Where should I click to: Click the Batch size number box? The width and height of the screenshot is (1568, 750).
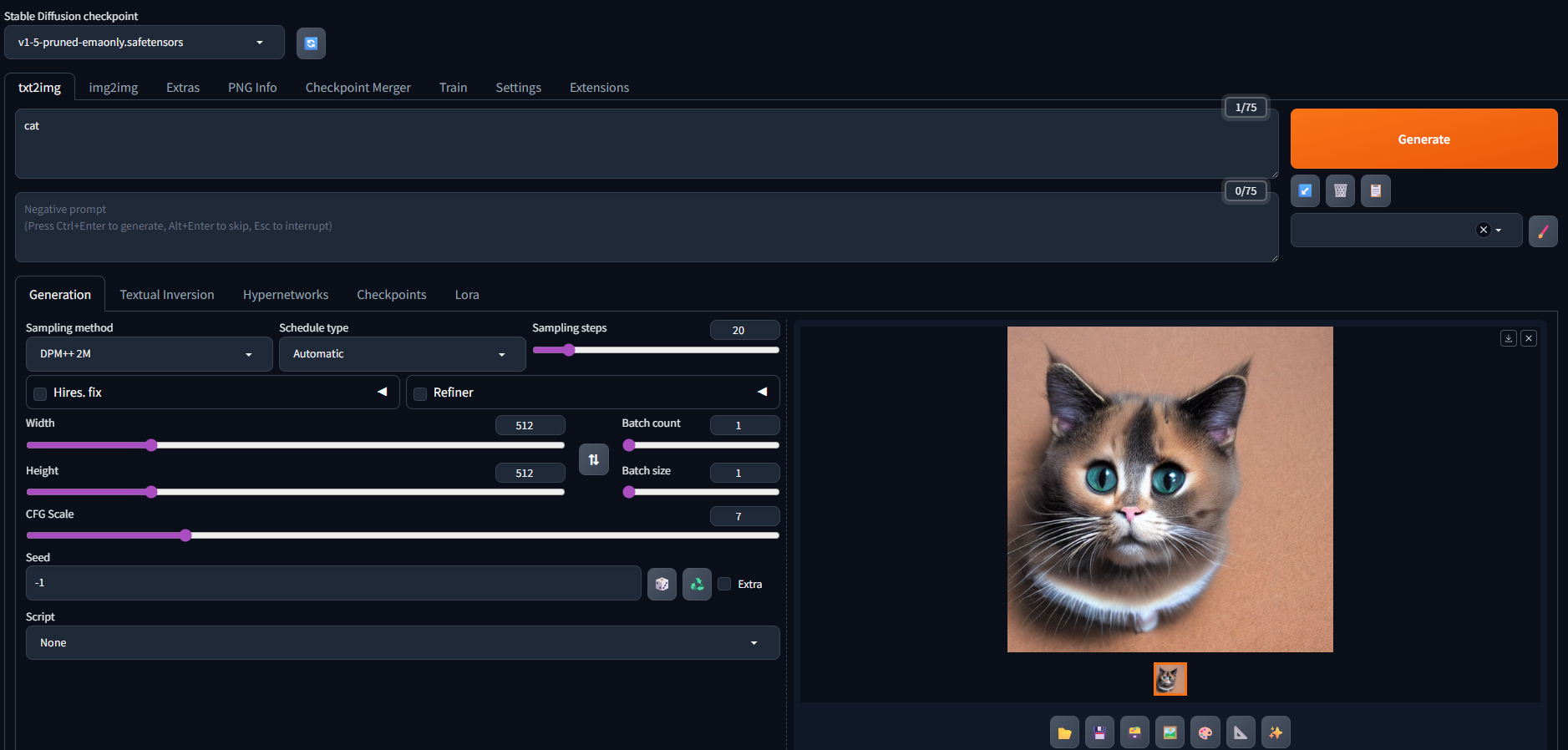(744, 473)
